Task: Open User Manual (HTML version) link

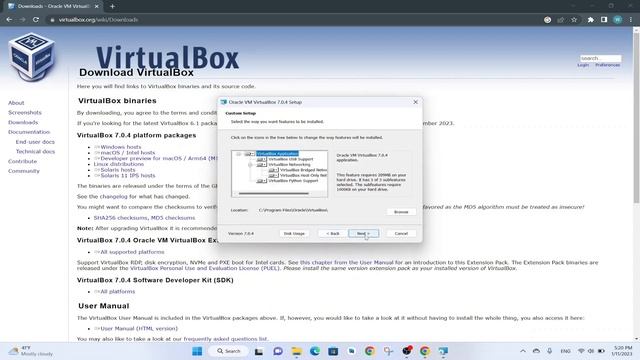Action: (139, 329)
